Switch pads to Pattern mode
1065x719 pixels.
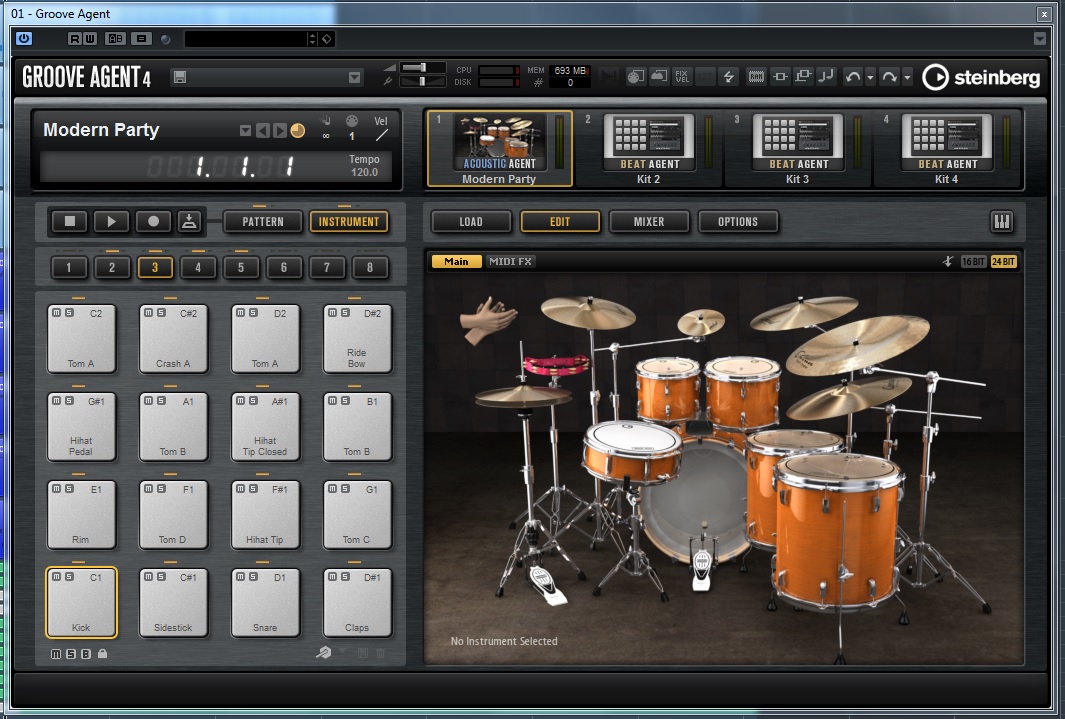point(262,221)
